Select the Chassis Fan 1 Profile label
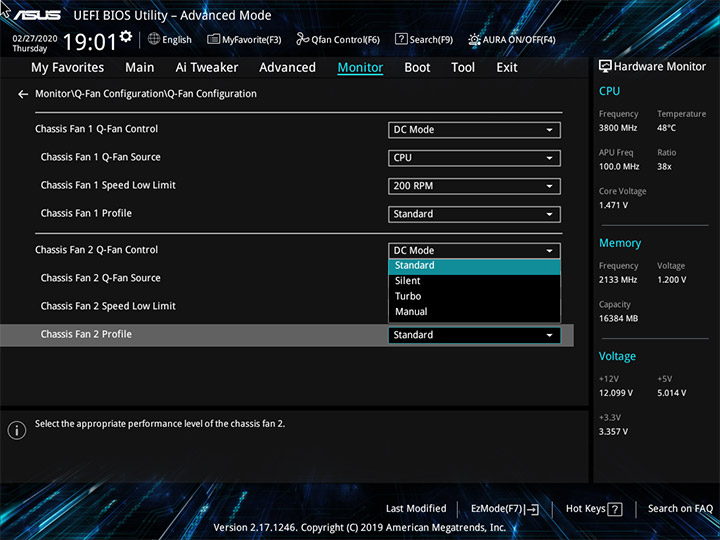 (x=86, y=214)
